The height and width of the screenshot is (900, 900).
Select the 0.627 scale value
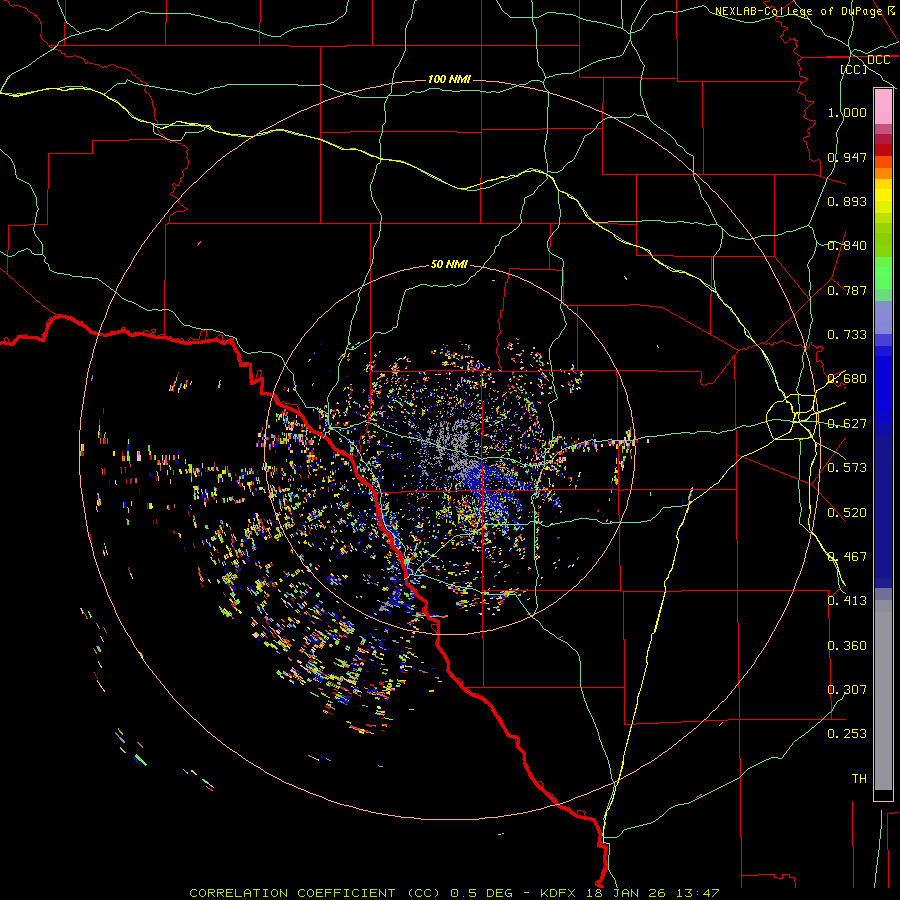pyautogui.click(x=847, y=424)
